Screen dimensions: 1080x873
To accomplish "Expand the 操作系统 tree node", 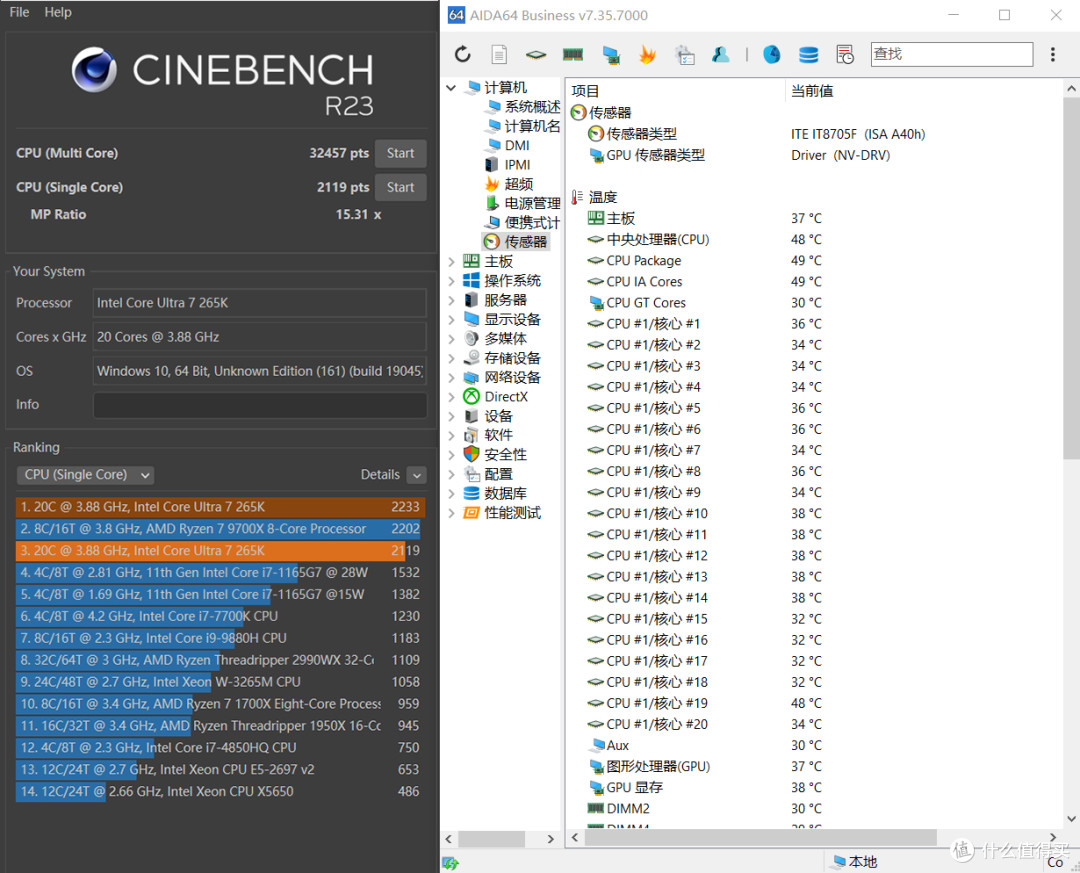I will click(451, 280).
